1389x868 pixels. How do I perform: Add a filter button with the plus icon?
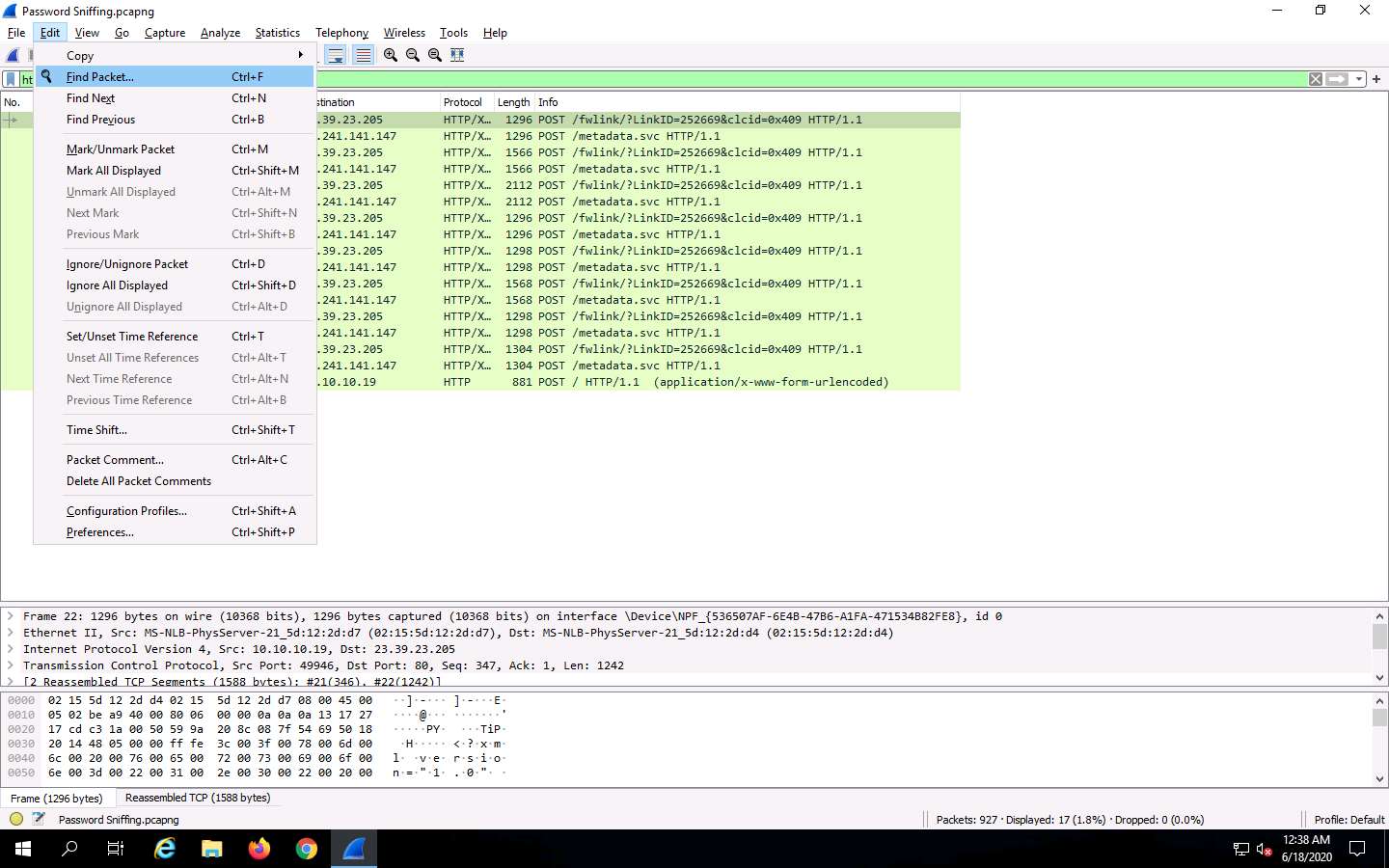click(1376, 79)
